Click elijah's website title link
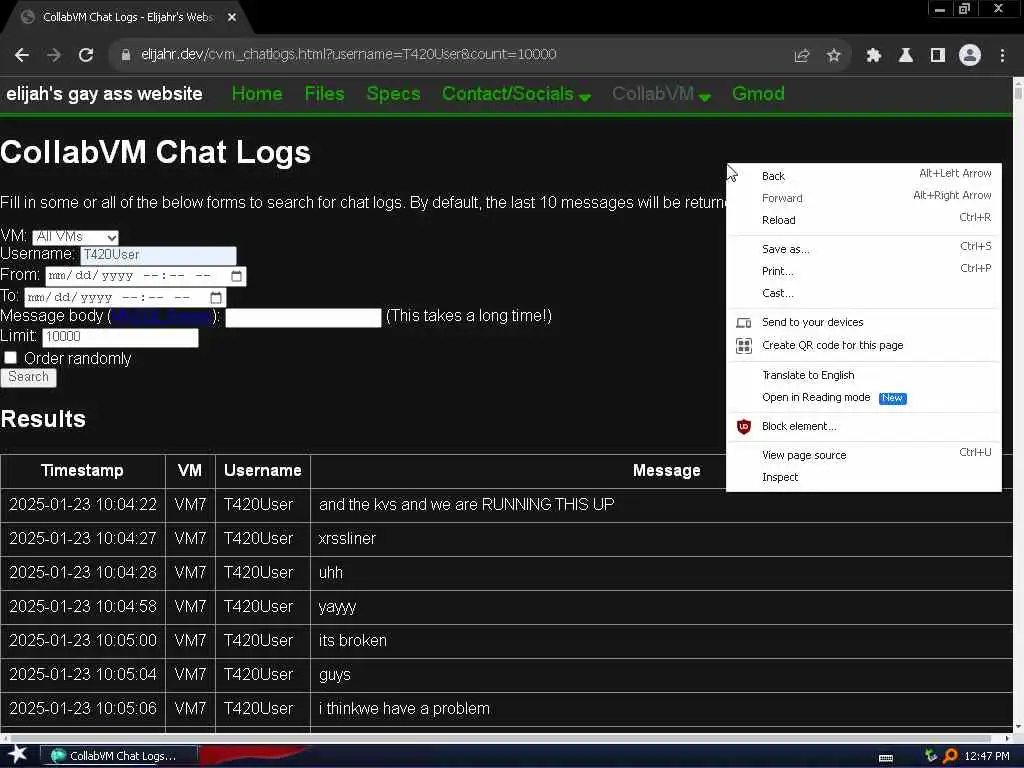This screenshot has height=768, width=1024. tap(104, 94)
